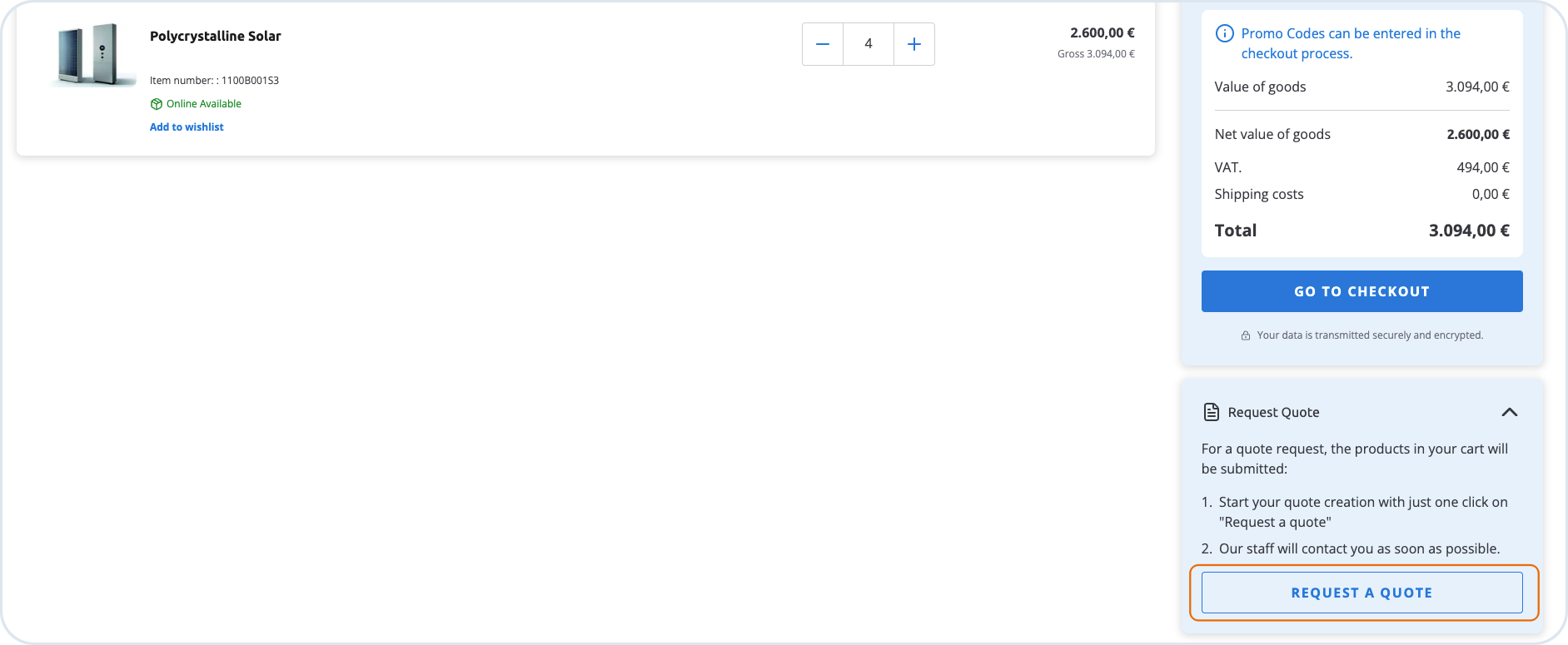Click the quantity input field showing 4

tap(868, 44)
